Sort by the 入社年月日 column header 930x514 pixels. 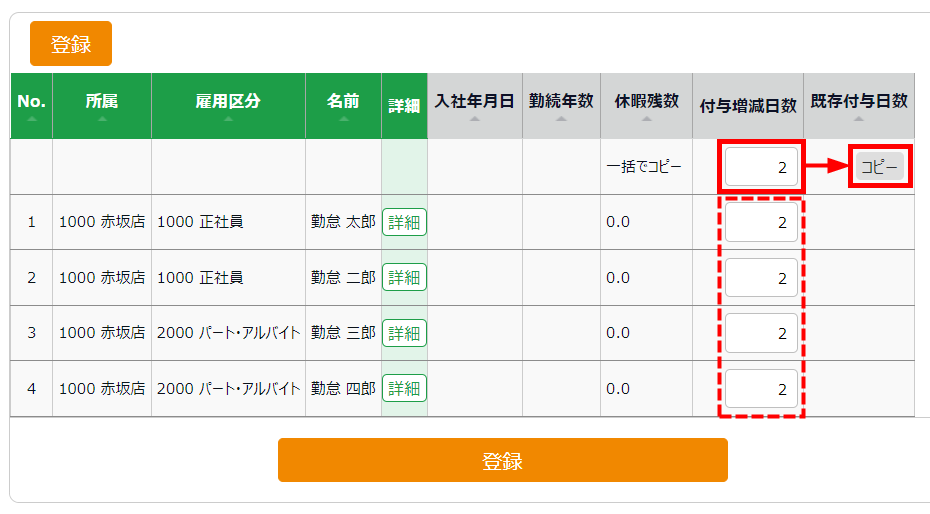474,105
